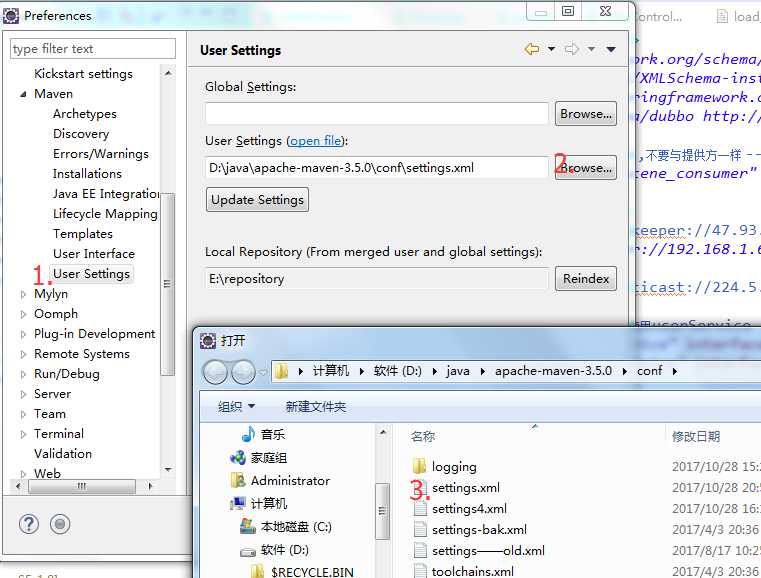Click the apache-maven-3.5.0 breadcrumb segment

pos(553,371)
